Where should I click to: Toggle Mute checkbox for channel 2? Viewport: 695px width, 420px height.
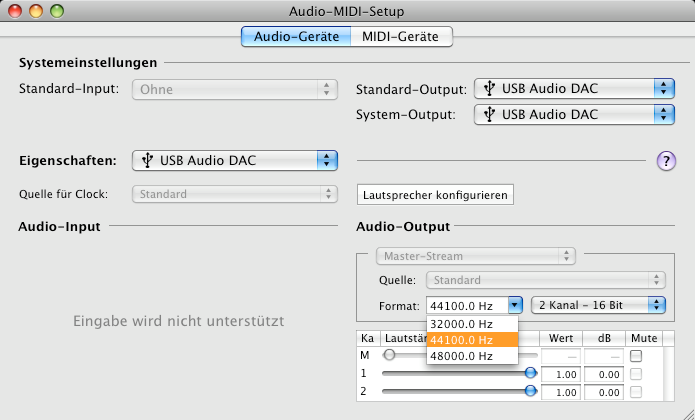[636, 392]
